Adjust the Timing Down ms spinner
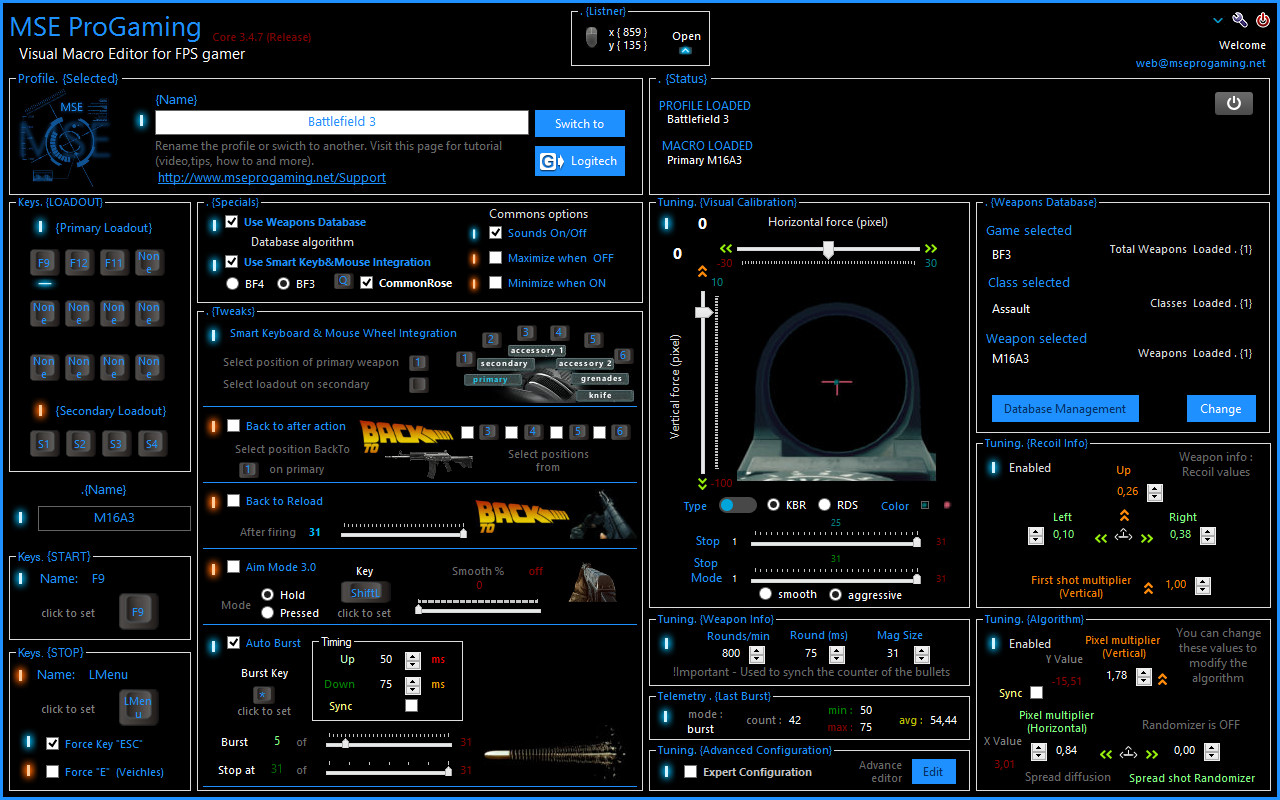The height and width of the screenshot is (800, 1280). (x=412, y=685)
